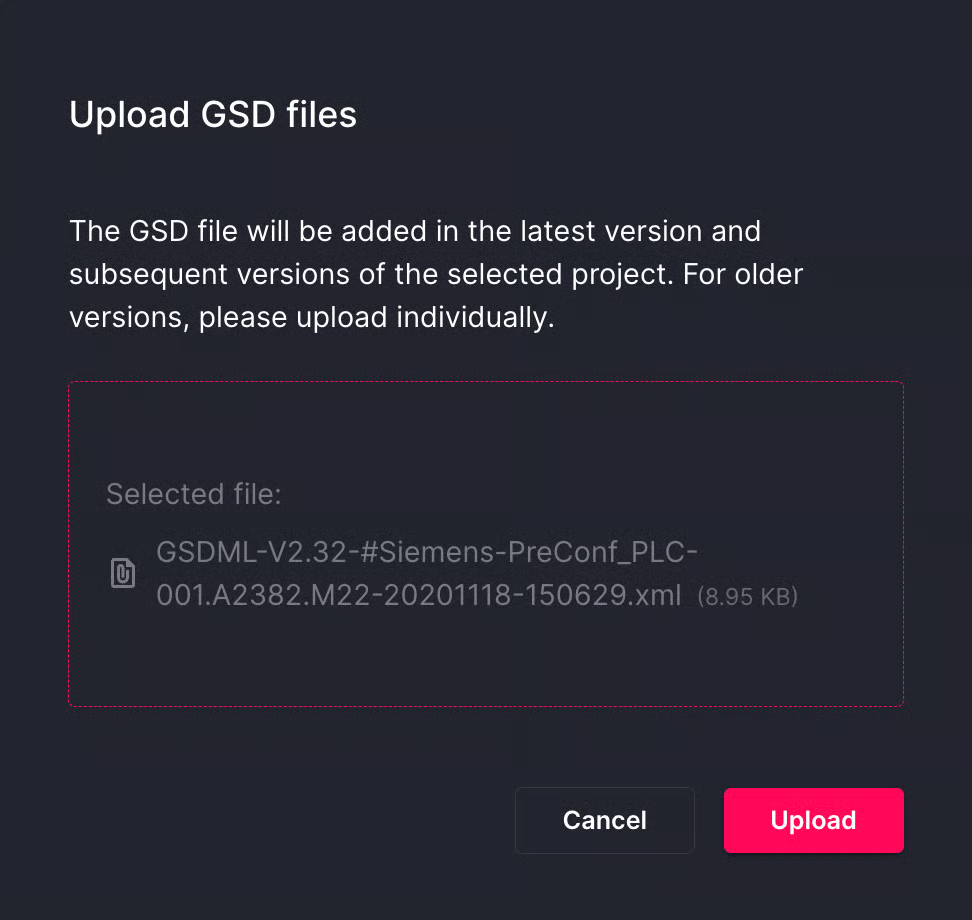This screenshot has width=972, height=920.
Task: Click the "Upload GSD files" dialog title
Action: tap(213, 115)
